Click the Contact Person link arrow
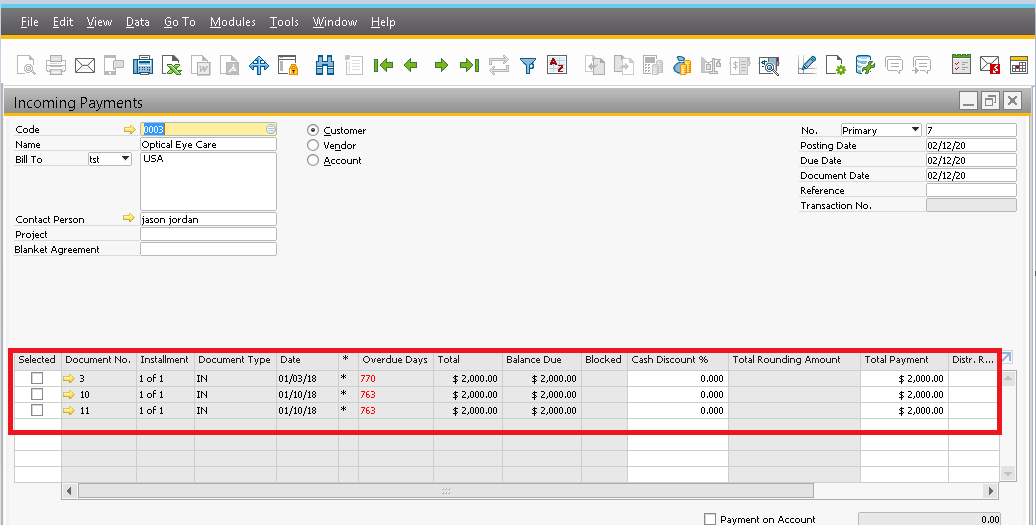Image resolution: width=1036 pixels, height=525 pixels. click(129, 218)
